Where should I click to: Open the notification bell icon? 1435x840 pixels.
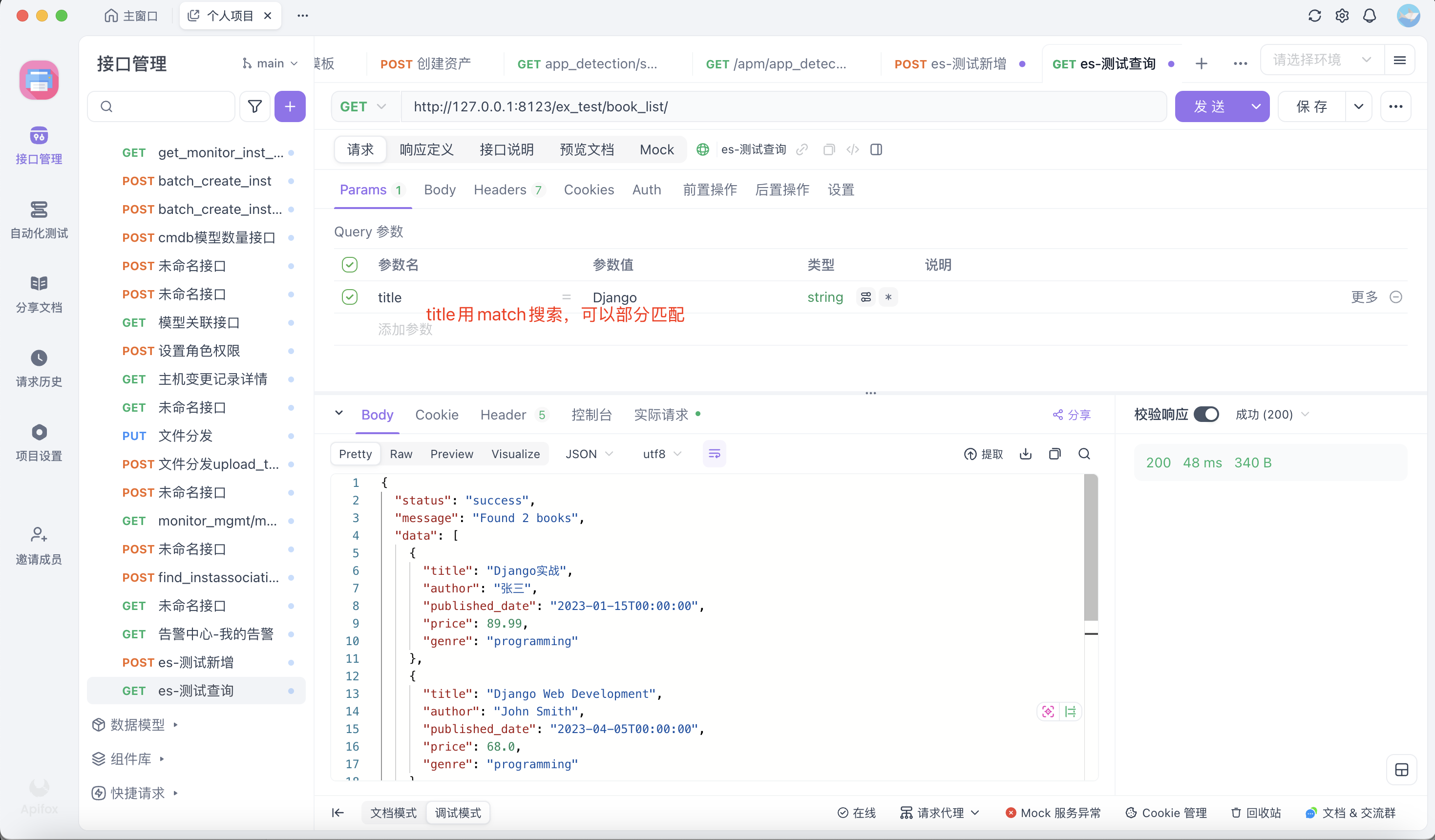pyautogui.click(x=1370, y=16)
